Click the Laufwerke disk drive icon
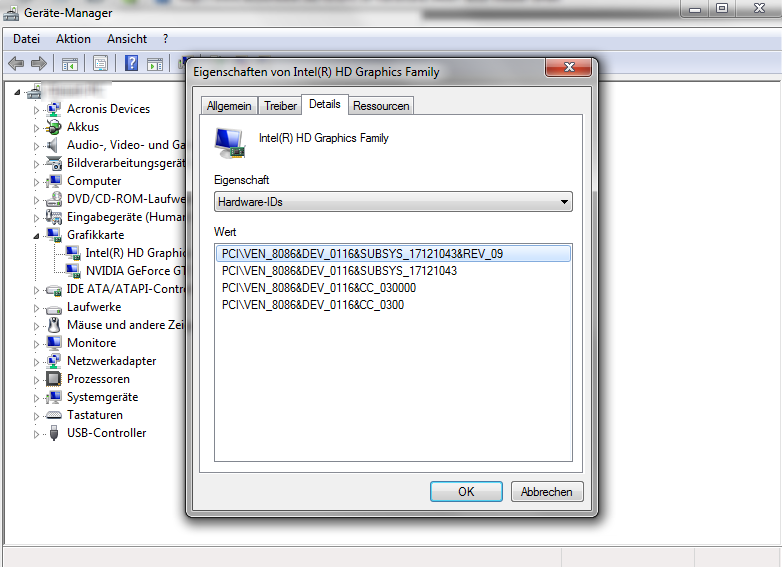The height and width of the screenshot is (567, 782). (54, 309)
